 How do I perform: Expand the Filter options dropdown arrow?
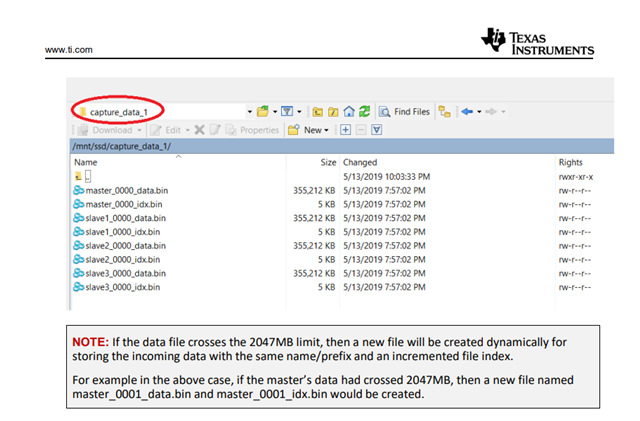pyautogui.click(x=299, y=111)
